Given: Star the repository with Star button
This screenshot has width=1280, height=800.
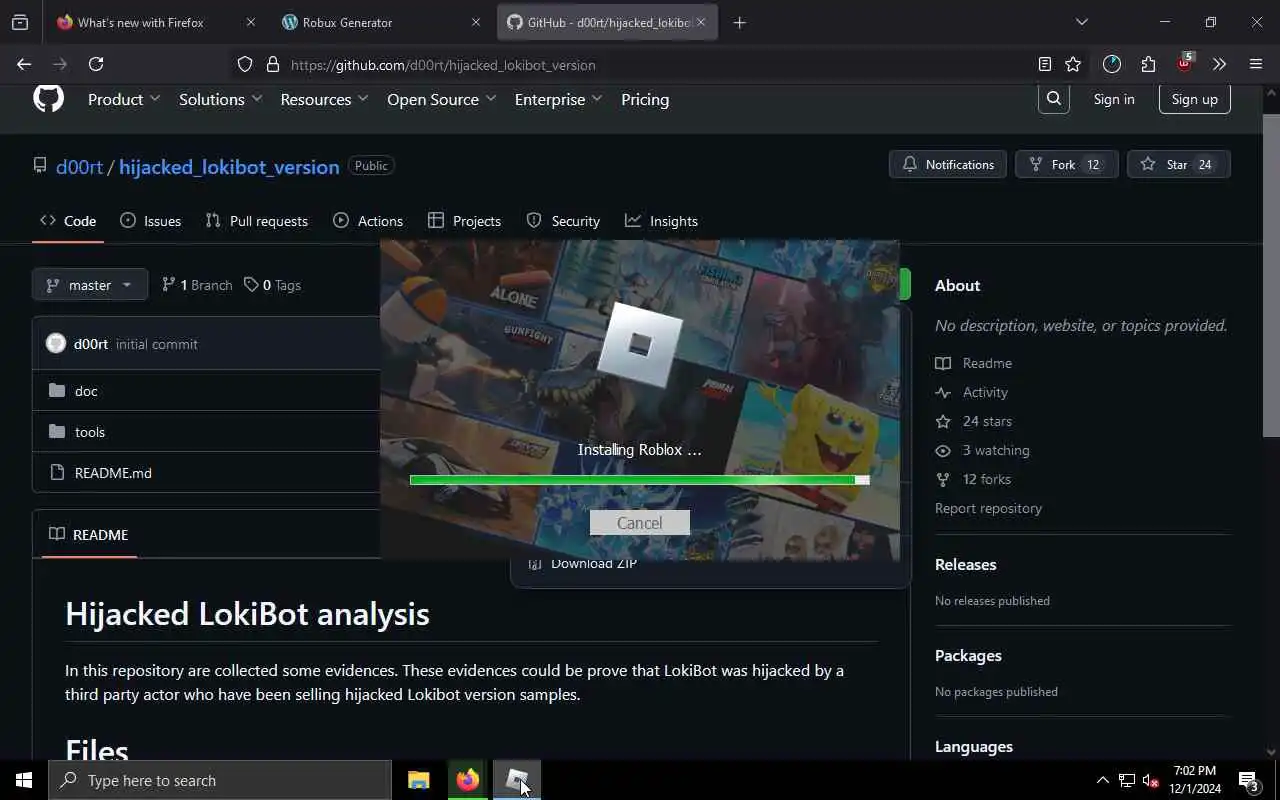Looking at the screenshot, I should (1179, 164).
